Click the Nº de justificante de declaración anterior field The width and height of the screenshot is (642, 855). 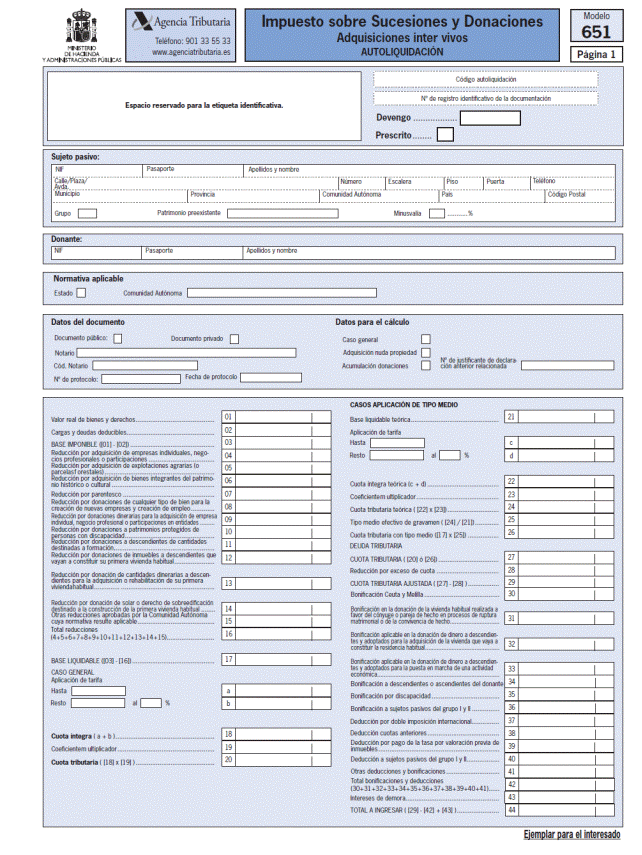[567, 365]
